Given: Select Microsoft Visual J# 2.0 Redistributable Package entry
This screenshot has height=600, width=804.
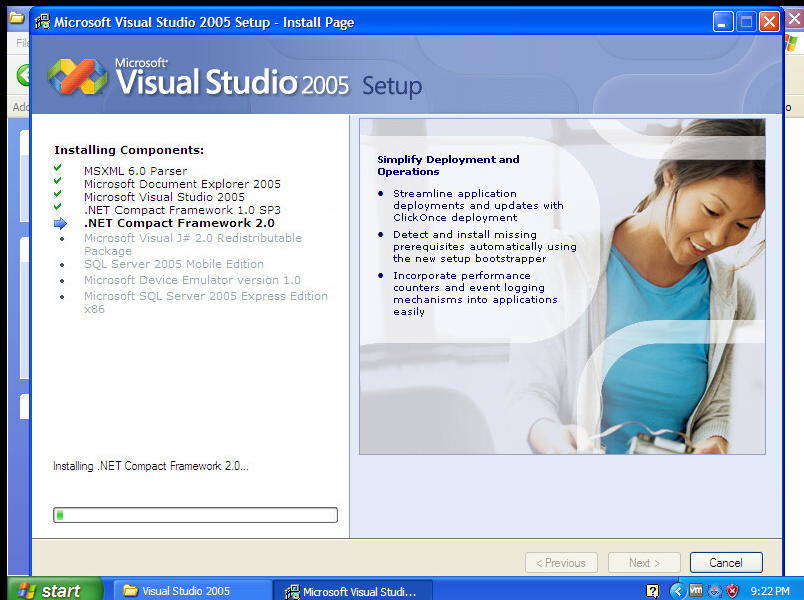Looking at the screenshot, I should (193, 244).
